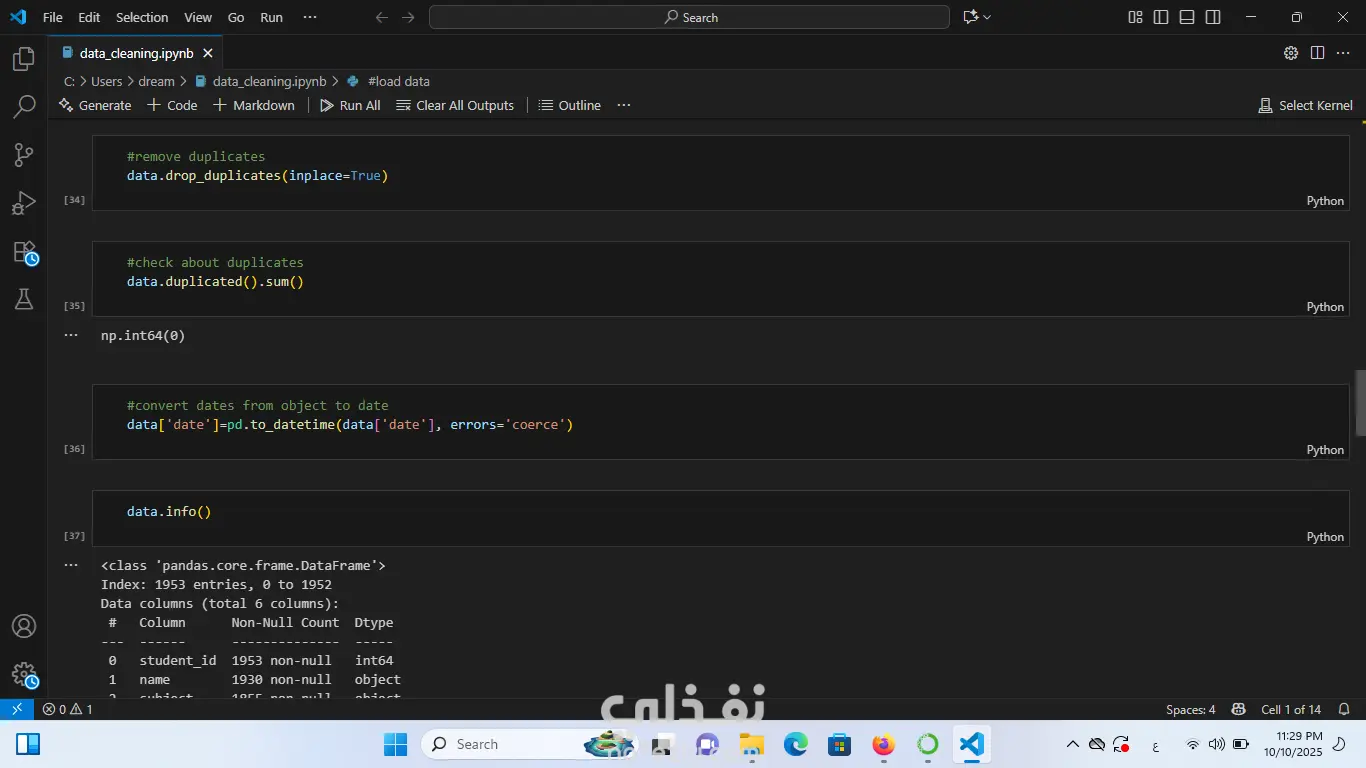Open the Edit menu
1366x768 pixels.
coord(89,17)
